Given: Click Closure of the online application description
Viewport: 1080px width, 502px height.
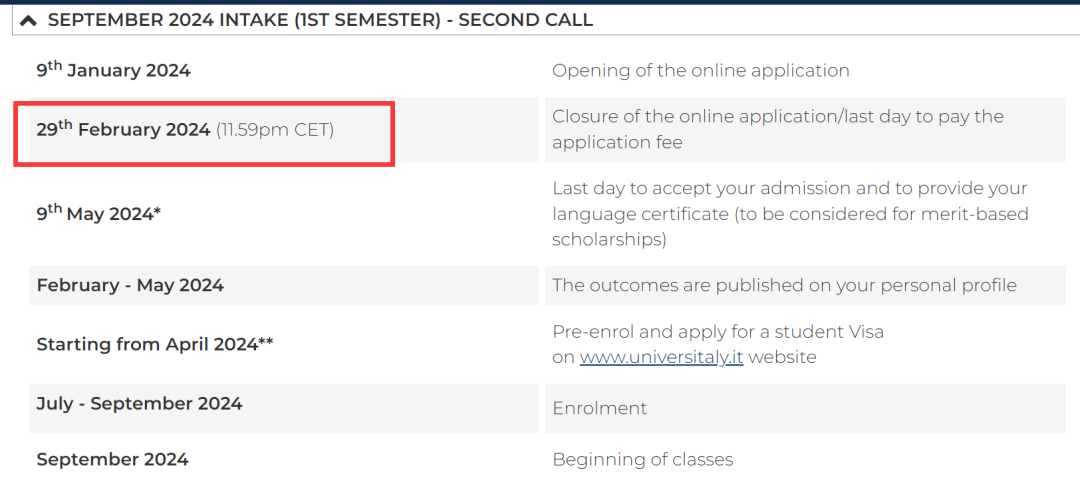Looking at the screenshot, I should pos(778,129).
